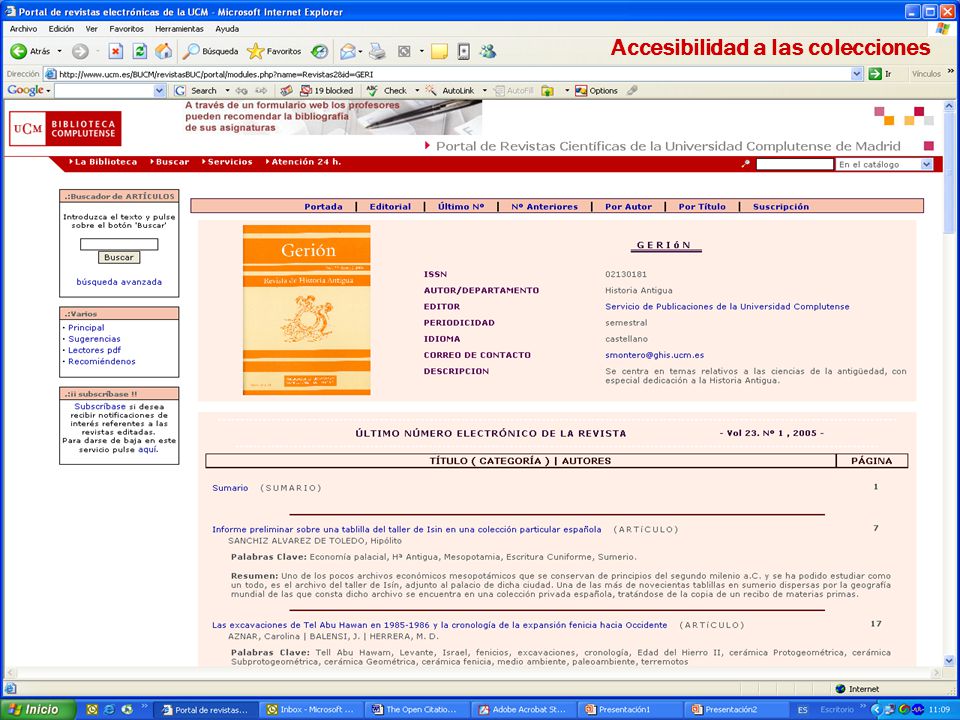Browse the Por Título tab
Screen dimensions: 960x720
pyautogui.click(x=702, y=207)
